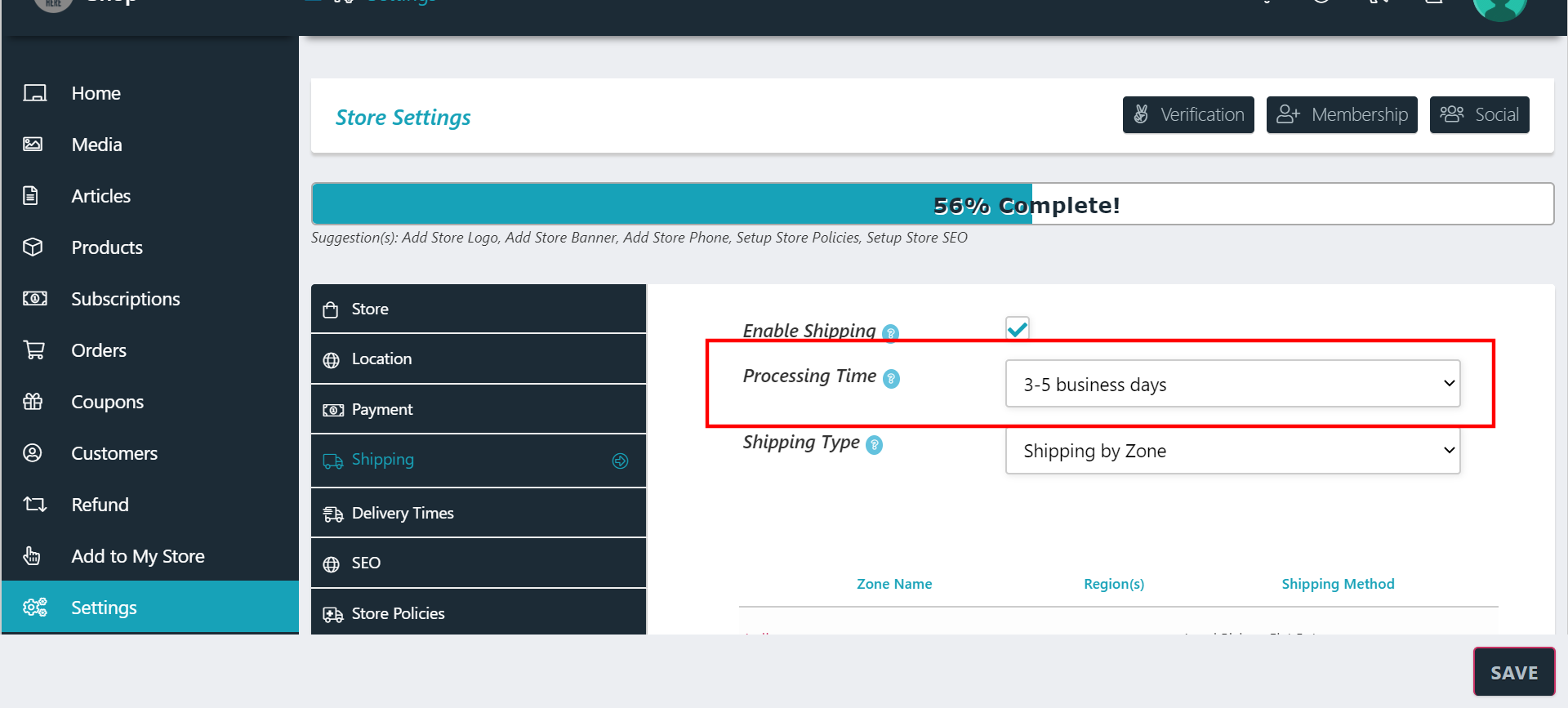Open the Store settings tab
This screenshot has height=708, width=1568.
(479, 309)
